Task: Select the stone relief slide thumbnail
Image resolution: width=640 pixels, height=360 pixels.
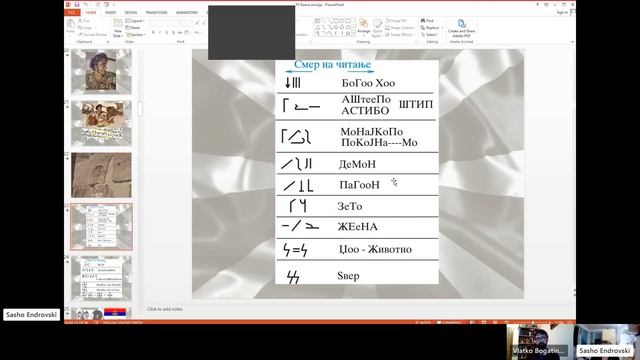Action: 101,175
